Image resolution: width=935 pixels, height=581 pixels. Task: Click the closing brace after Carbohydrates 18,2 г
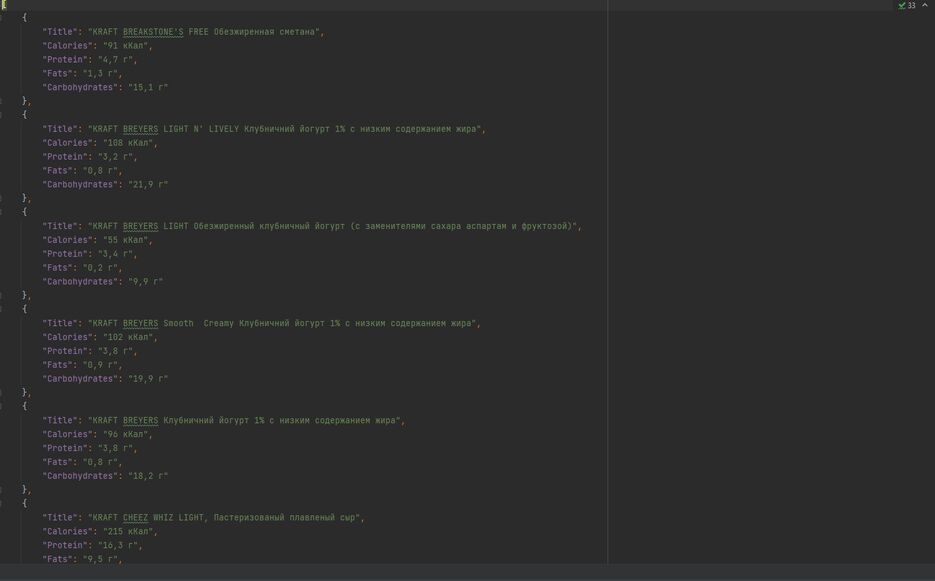26,490
